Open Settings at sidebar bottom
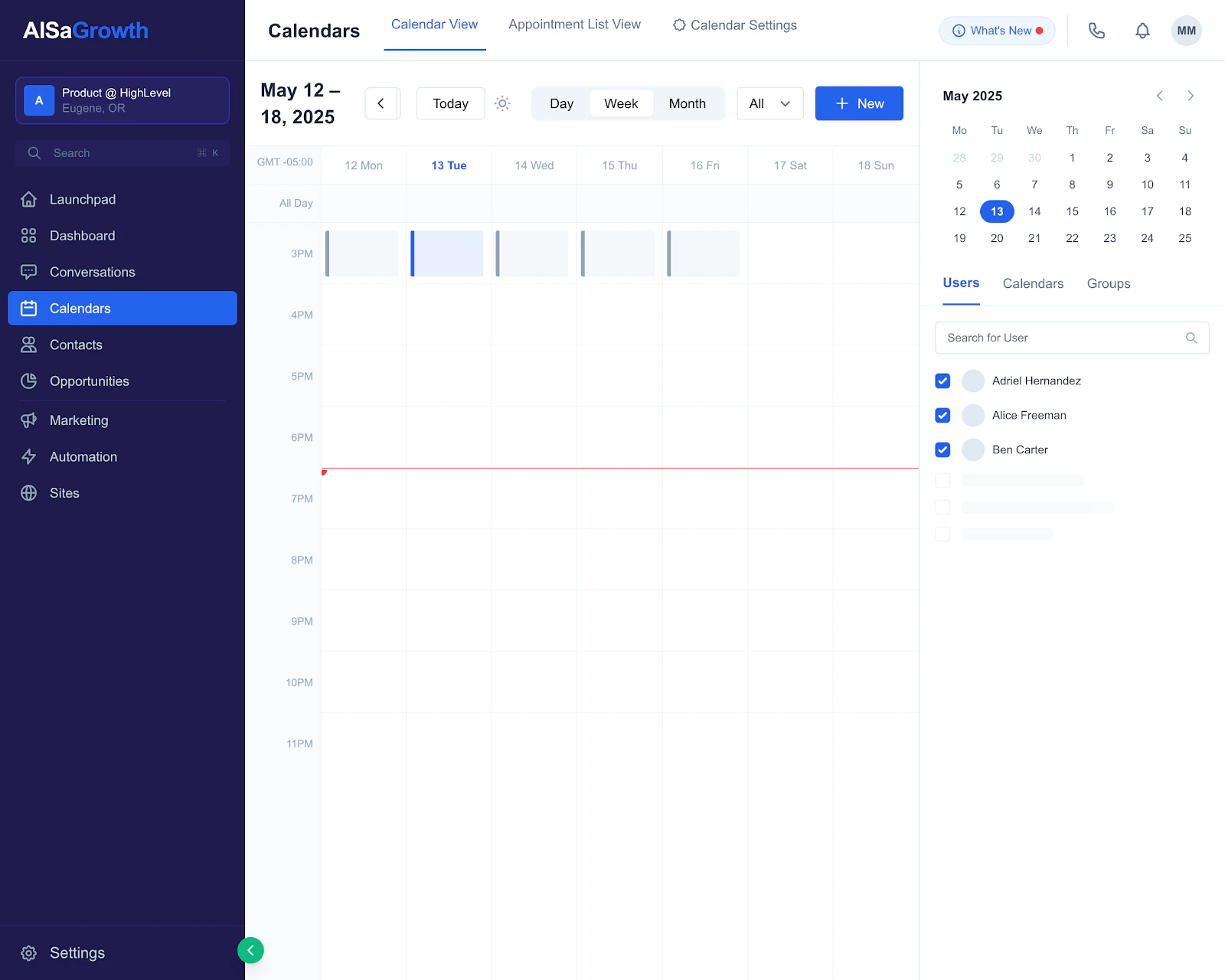The image size is (1225, 980). 63,953
